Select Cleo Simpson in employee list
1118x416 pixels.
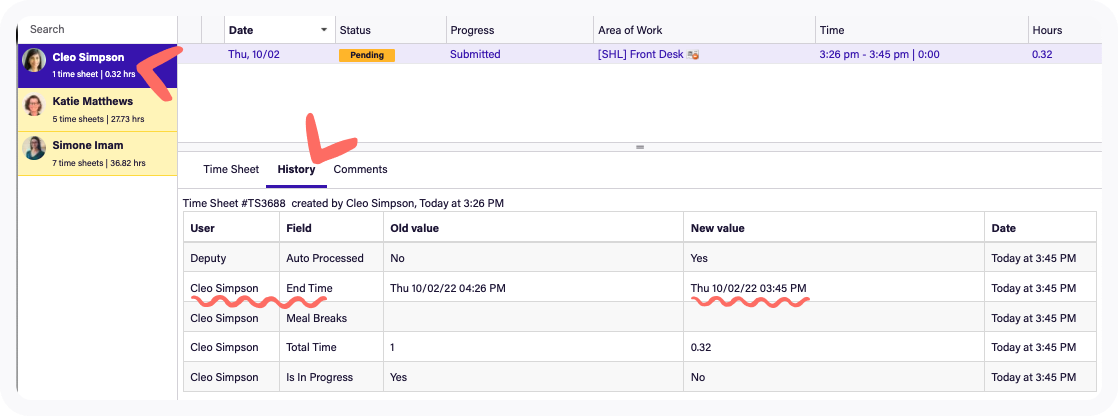point(97,65)
